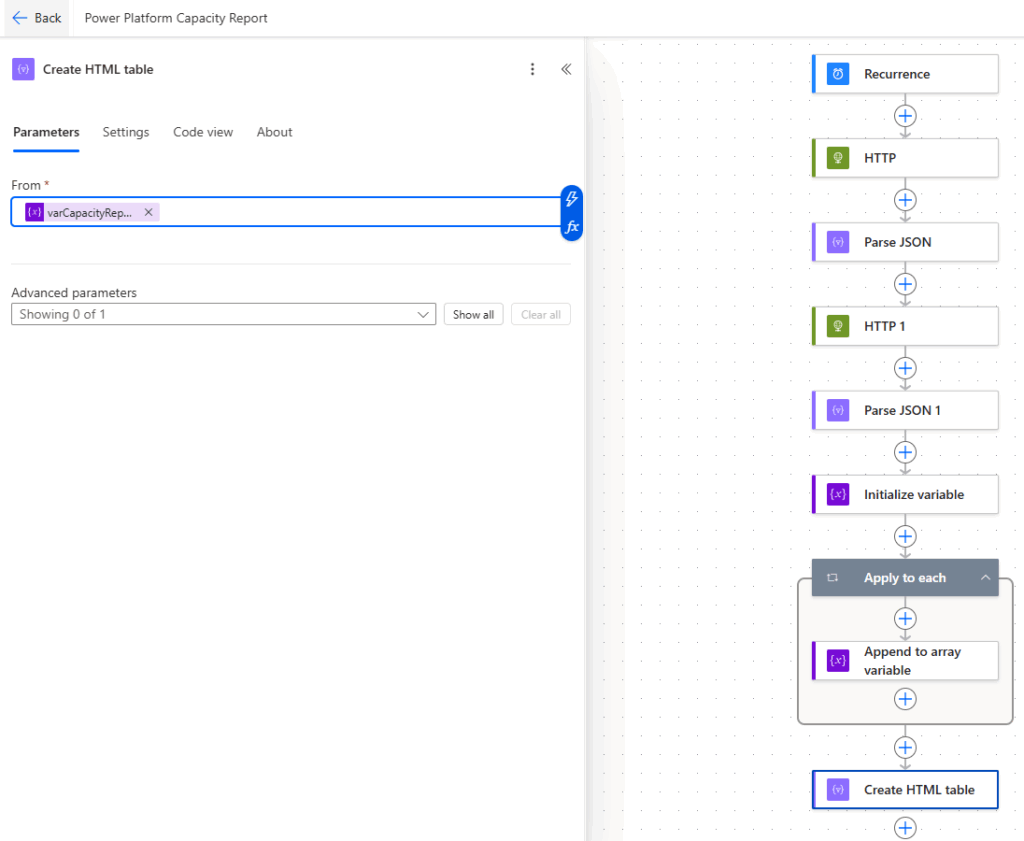Click the Parse JSON 1 icon
1024x841 pixels.
point(838,410)
